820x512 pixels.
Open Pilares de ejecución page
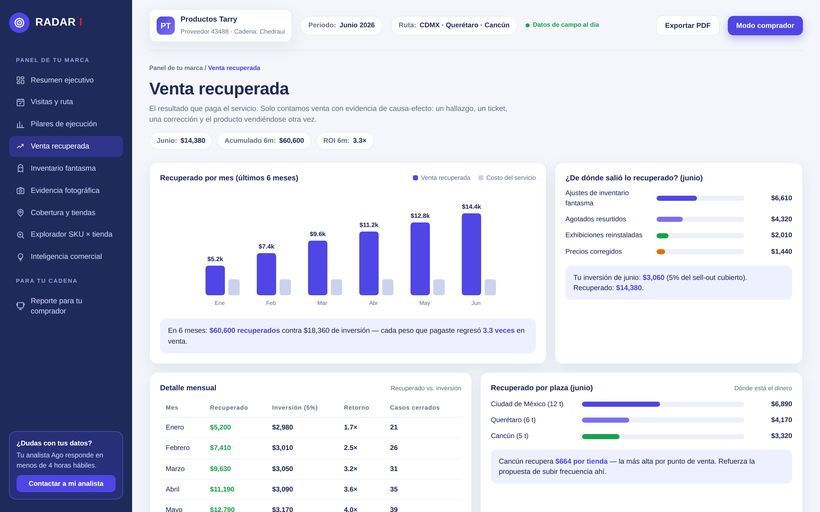coord(66,124)
